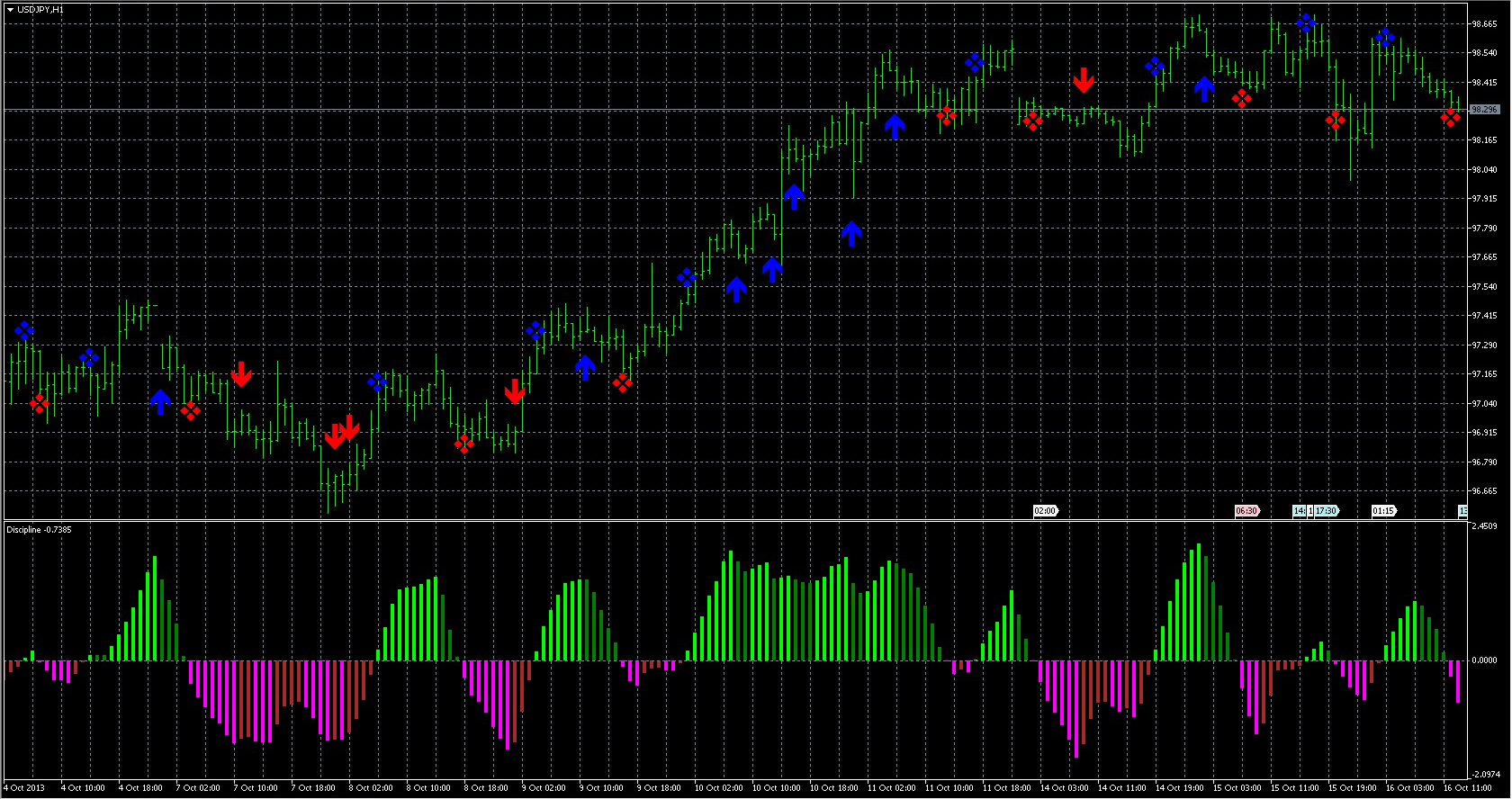Click the pink 06:30 event marker
The height and width of the screenshot is (799, 1512).
[x=1246, y=511]
